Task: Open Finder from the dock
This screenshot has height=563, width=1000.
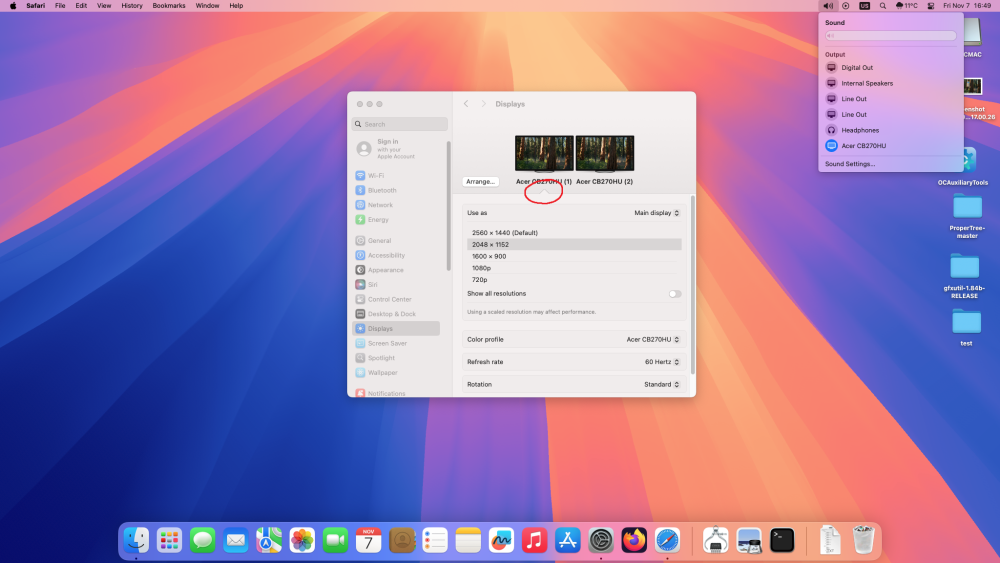Action: 136,540
